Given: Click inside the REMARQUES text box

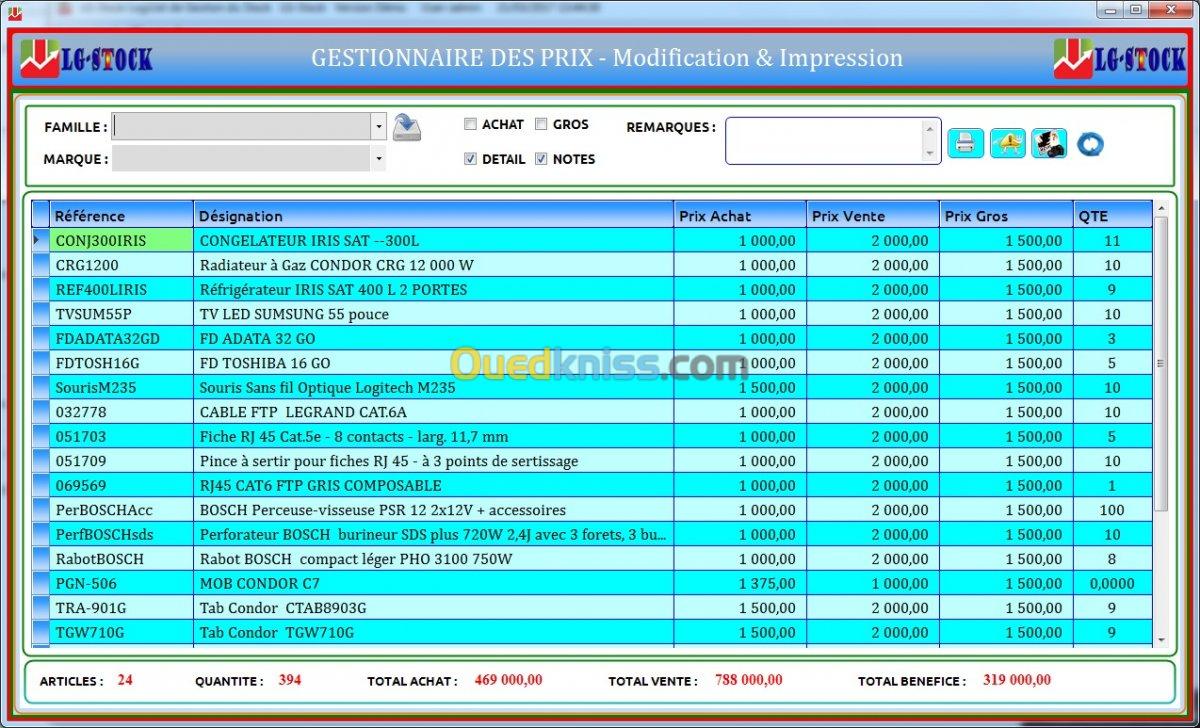Looking at the screenshot, I should (x=823, y=141).
